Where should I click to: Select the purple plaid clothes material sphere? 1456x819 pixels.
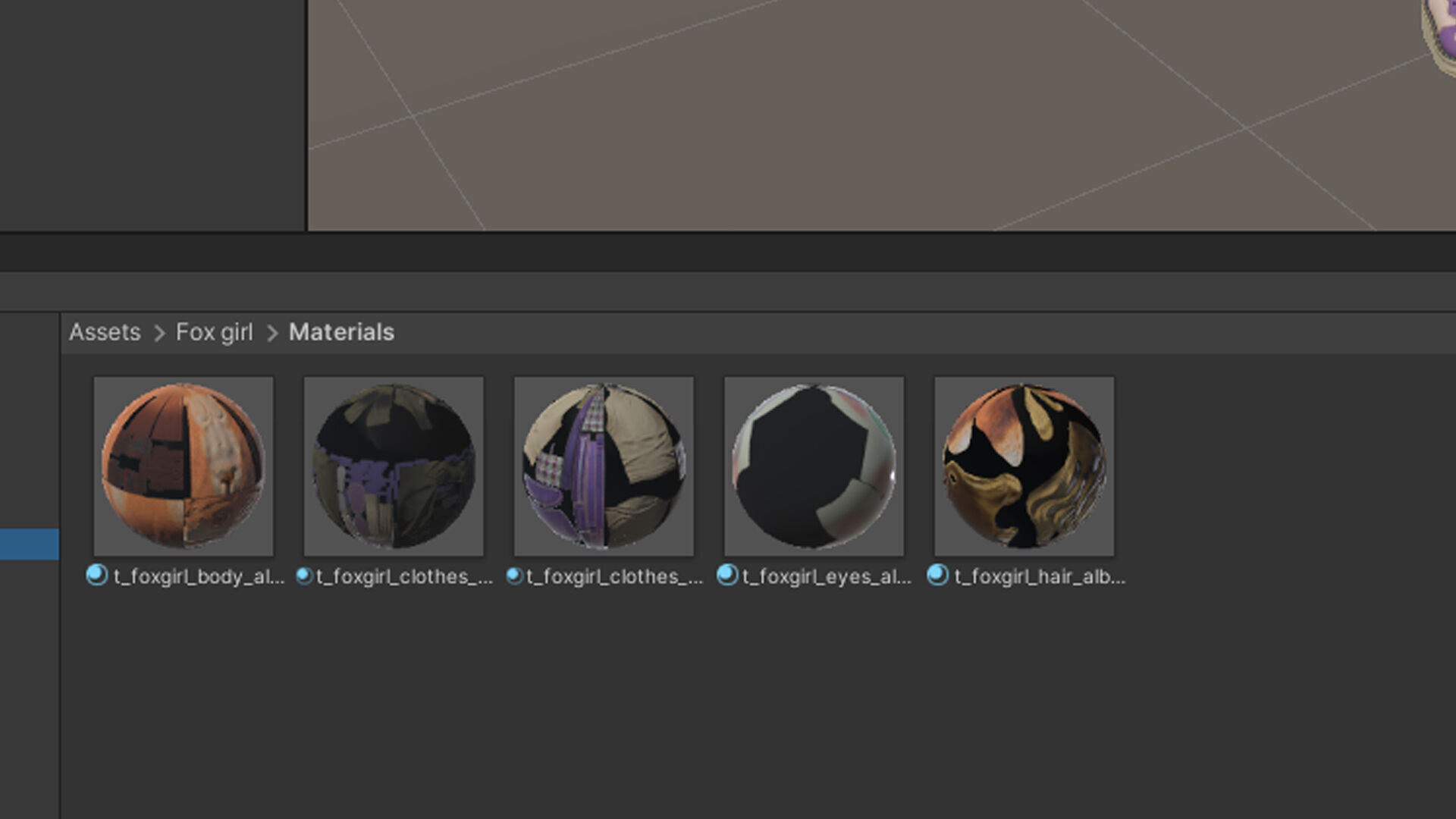(604, 466)
